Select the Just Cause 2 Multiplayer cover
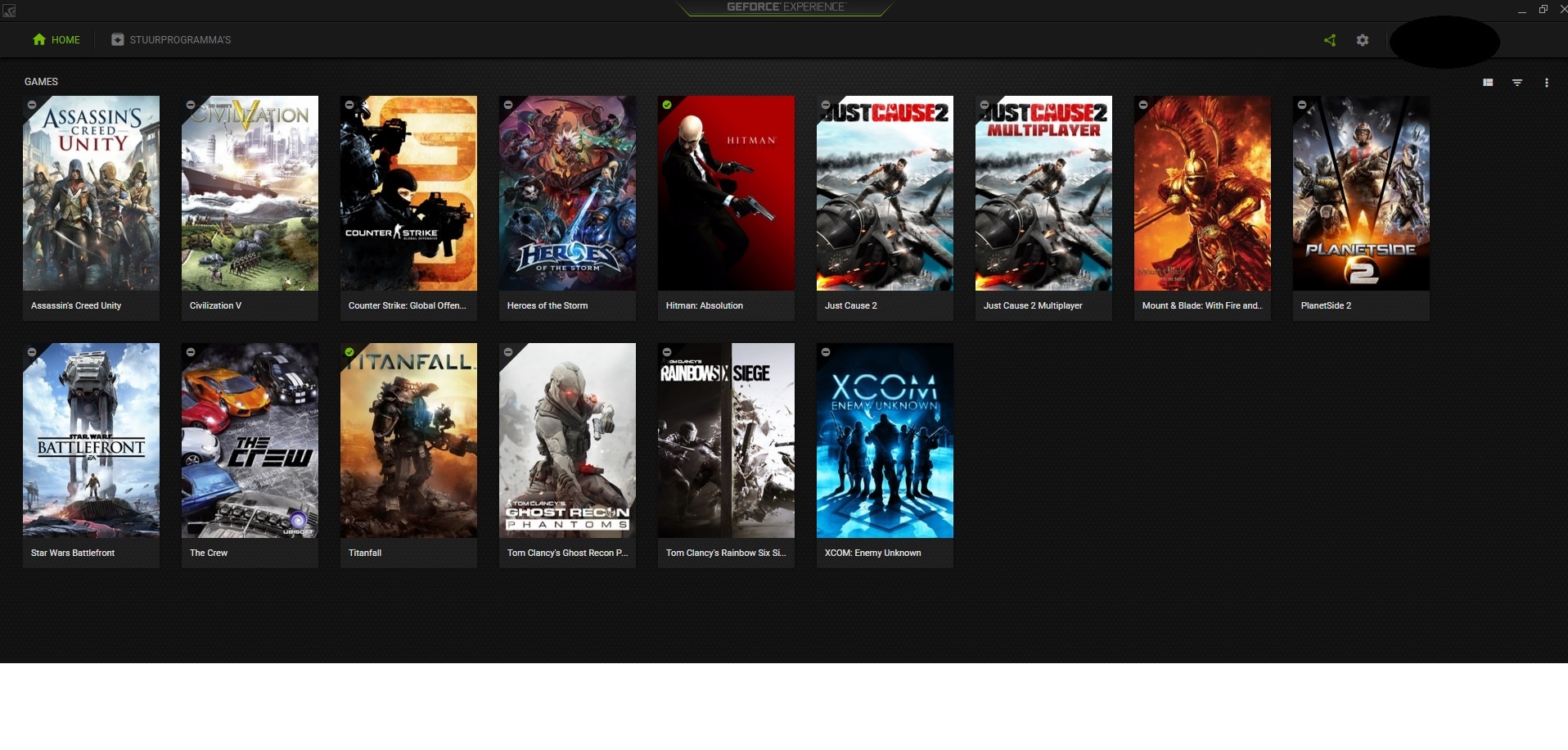Image resolution: width=1568 pixels, height=750 pixels. 1043,193
